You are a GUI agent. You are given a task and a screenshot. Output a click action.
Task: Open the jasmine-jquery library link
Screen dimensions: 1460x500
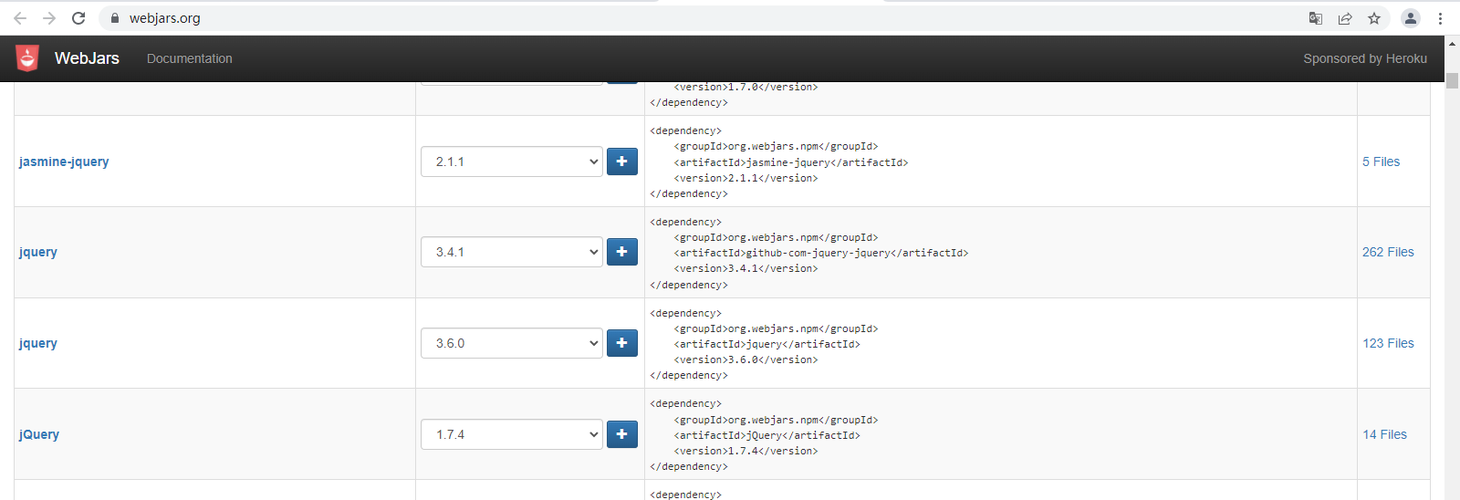64,162
